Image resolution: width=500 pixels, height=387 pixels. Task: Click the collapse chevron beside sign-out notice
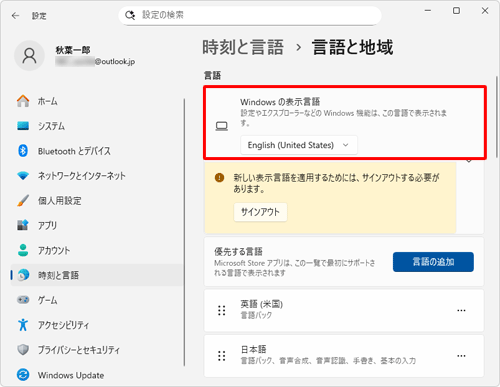469,161
